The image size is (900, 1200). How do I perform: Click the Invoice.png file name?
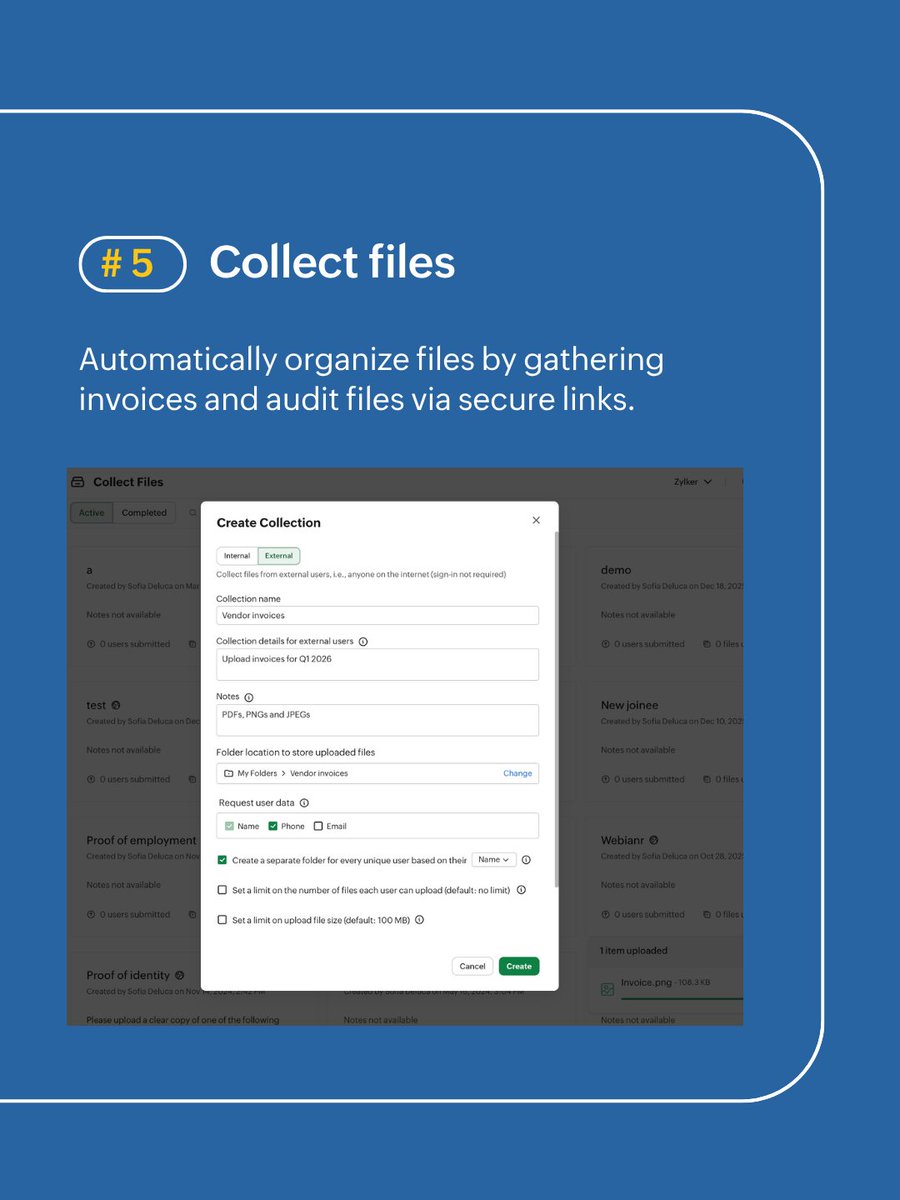coord(644,983)
